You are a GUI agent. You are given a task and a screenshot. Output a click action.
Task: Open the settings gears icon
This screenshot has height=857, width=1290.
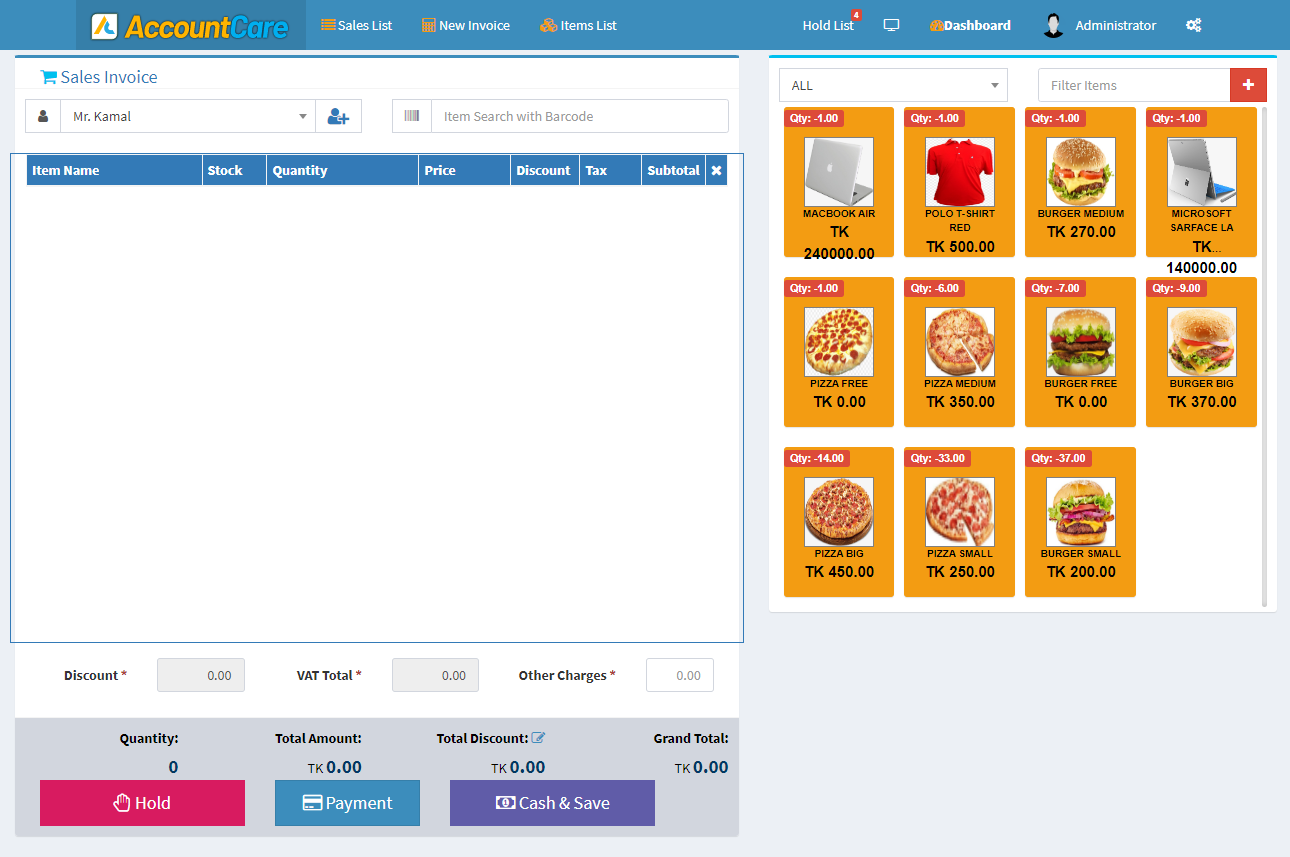pos(1193,25)
